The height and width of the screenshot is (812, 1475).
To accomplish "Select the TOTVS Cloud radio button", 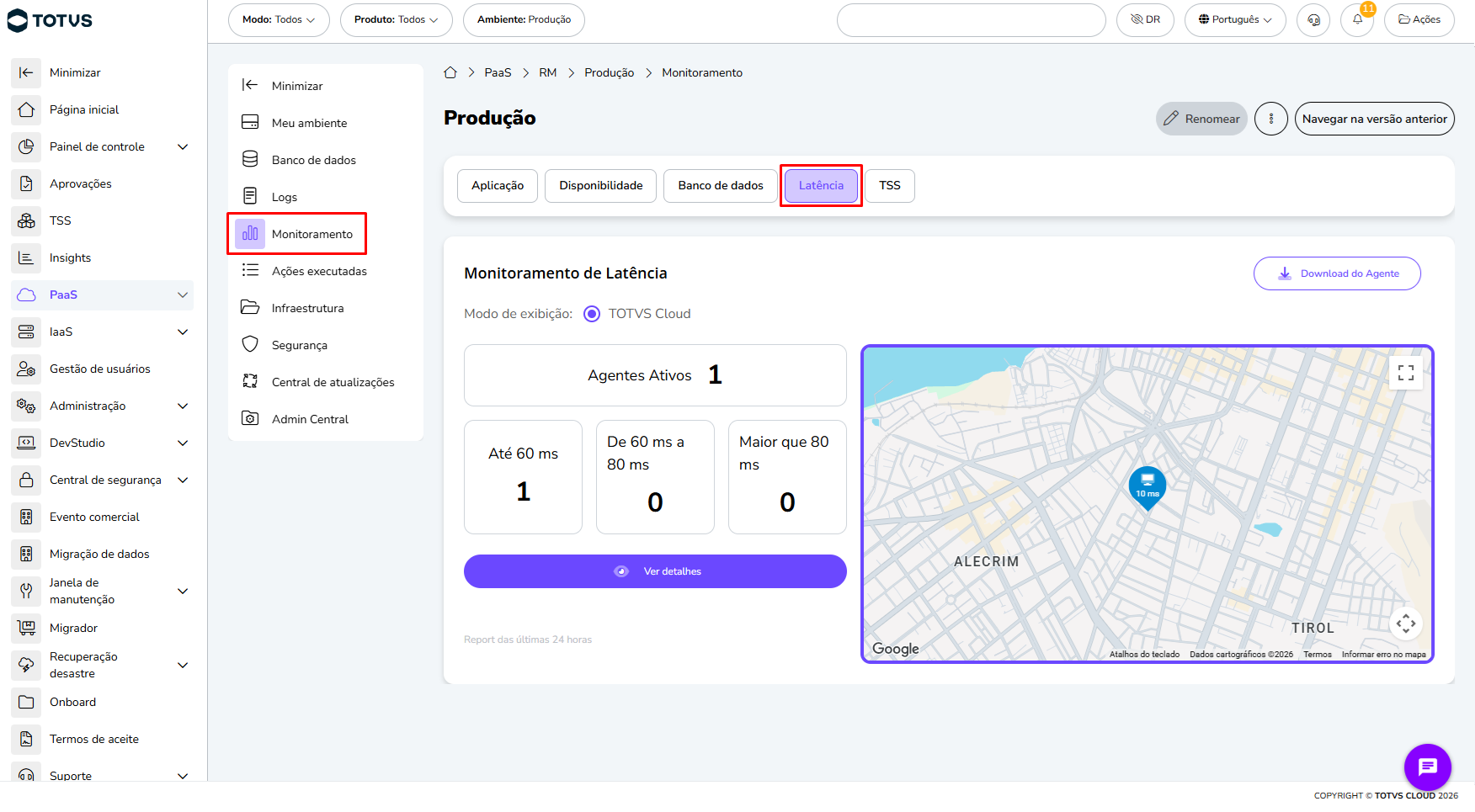I will click(x=592, y=314).
